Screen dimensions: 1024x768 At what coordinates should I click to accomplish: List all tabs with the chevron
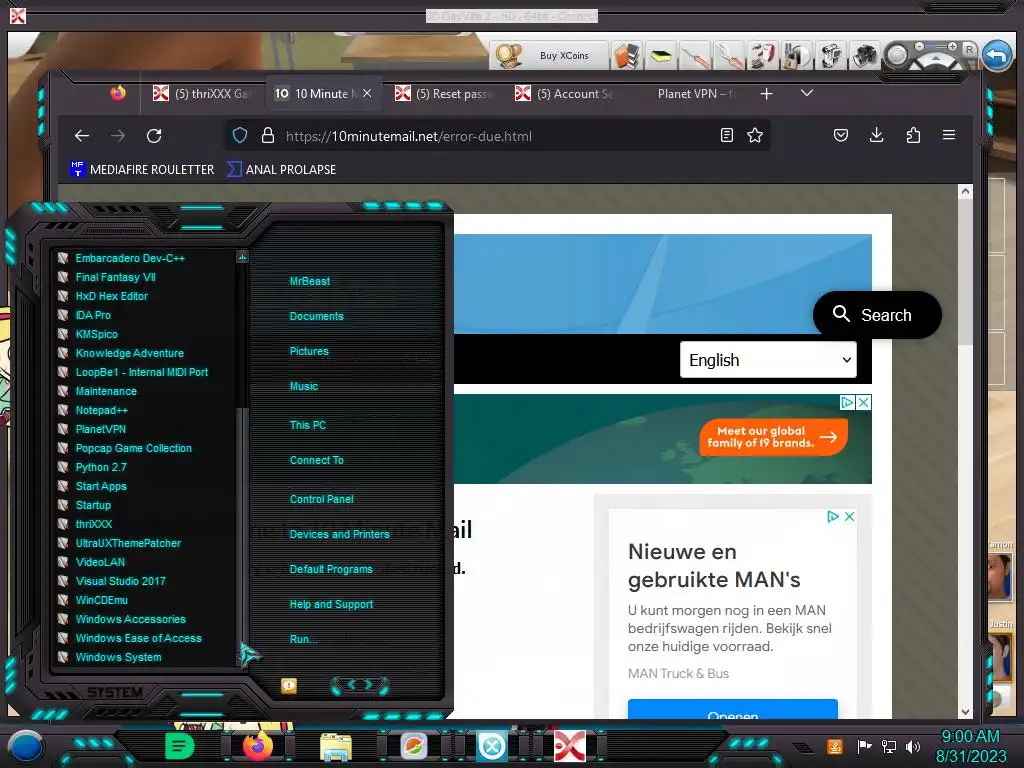tap(807, 93)
